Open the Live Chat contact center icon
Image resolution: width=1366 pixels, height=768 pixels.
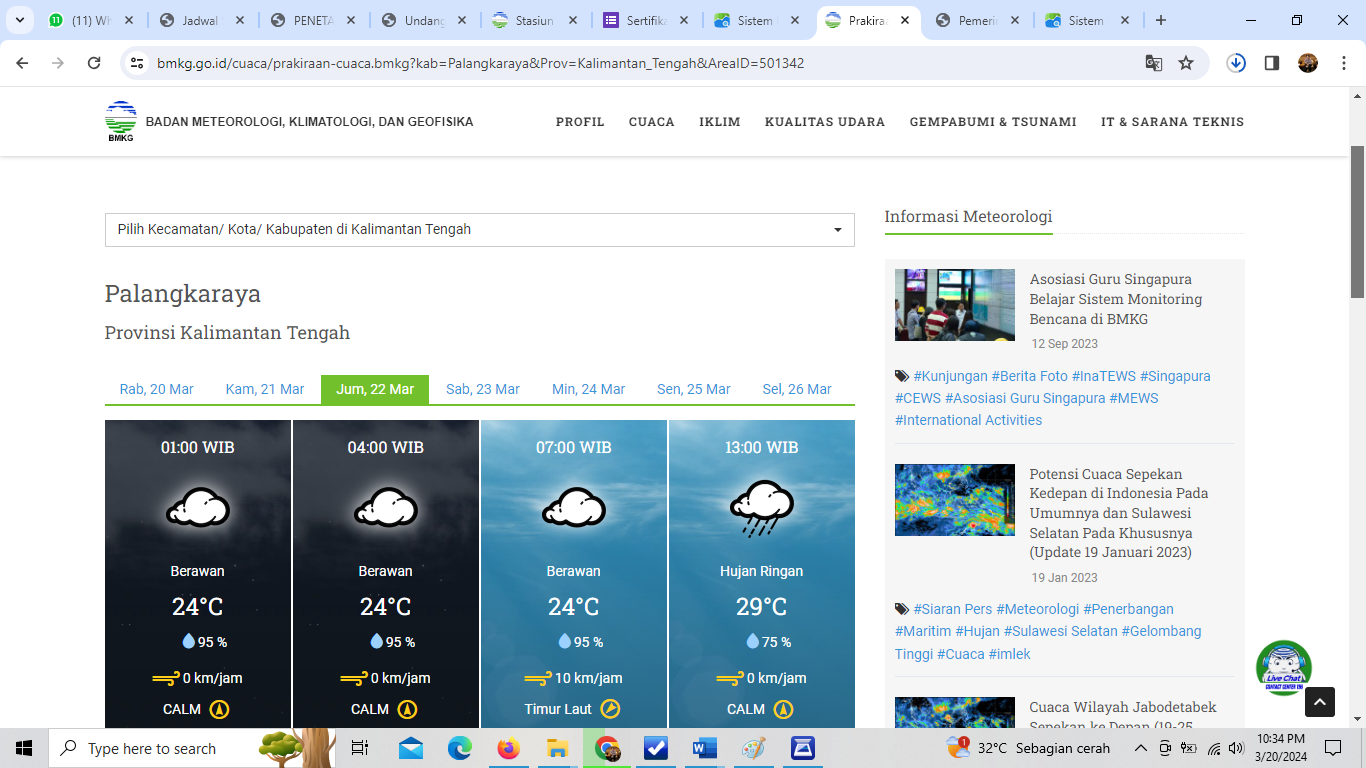(x=1284, y=668)
